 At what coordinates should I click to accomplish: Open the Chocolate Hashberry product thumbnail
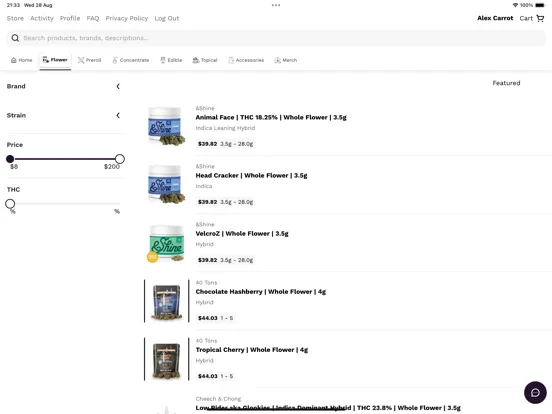click(166, 301)
